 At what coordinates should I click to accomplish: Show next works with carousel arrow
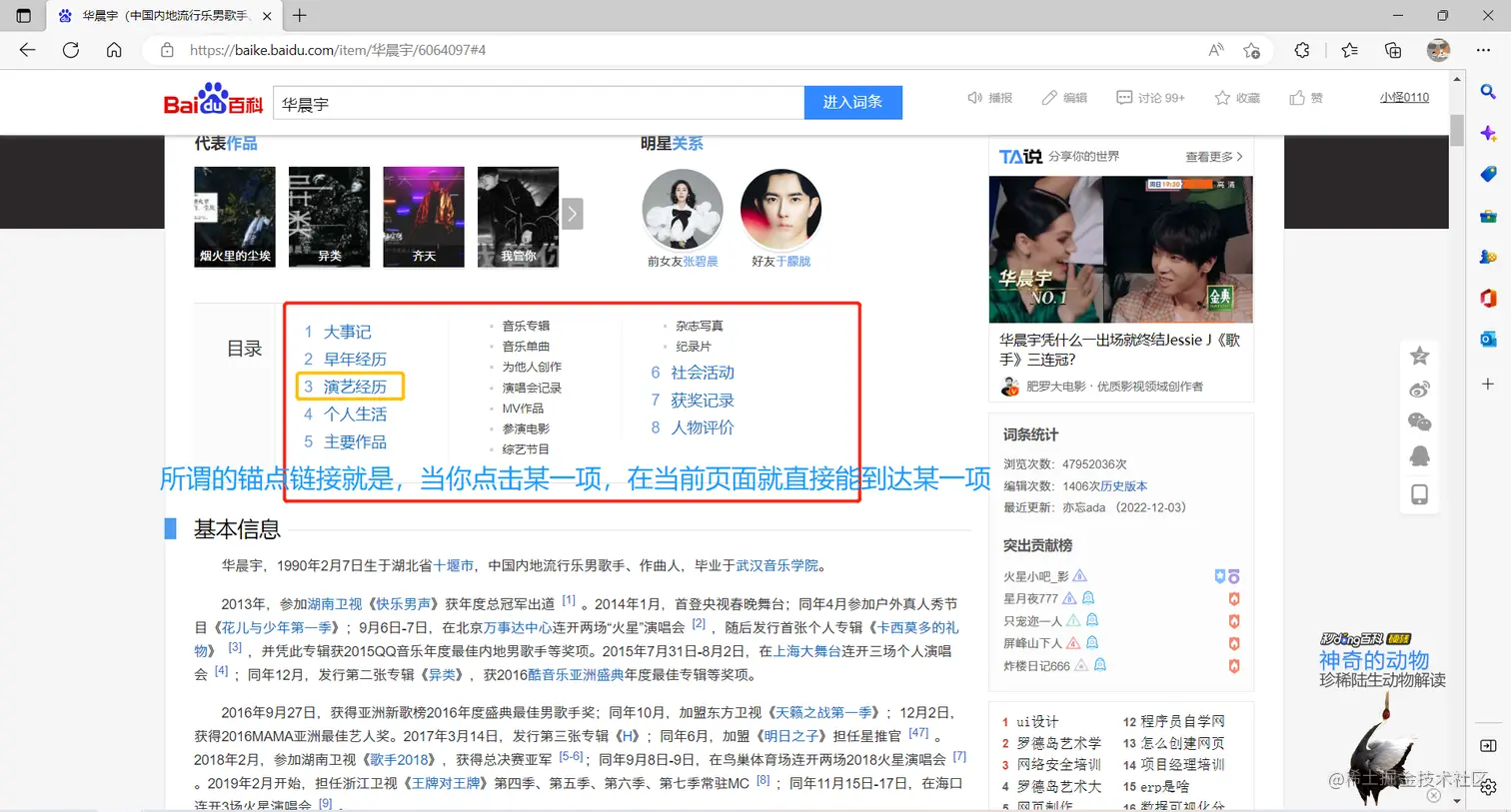click(573, 214)
